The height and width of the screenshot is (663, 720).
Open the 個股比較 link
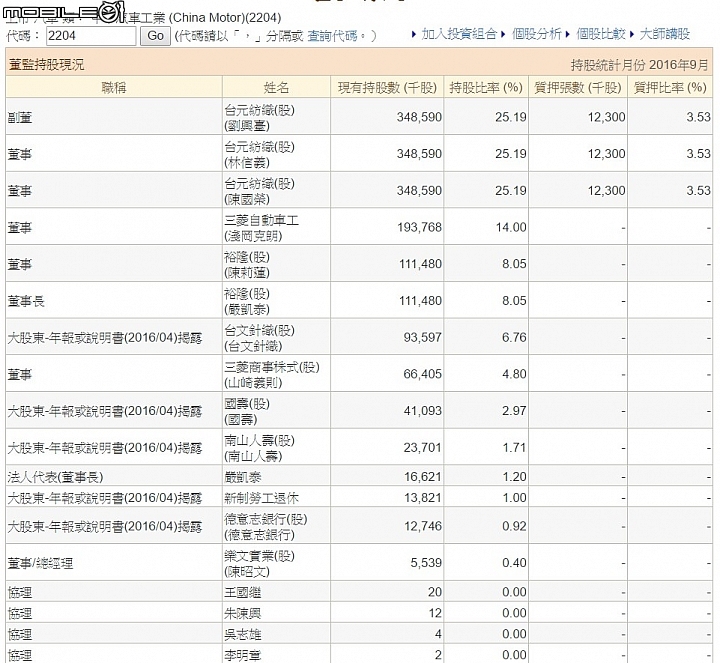click(601, 34)
